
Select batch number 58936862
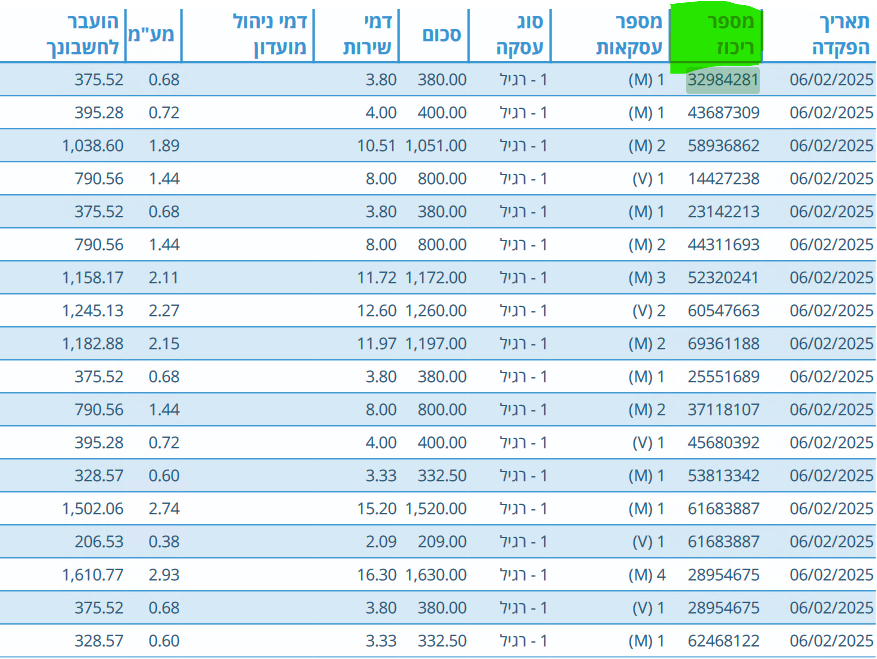point(723,146)
